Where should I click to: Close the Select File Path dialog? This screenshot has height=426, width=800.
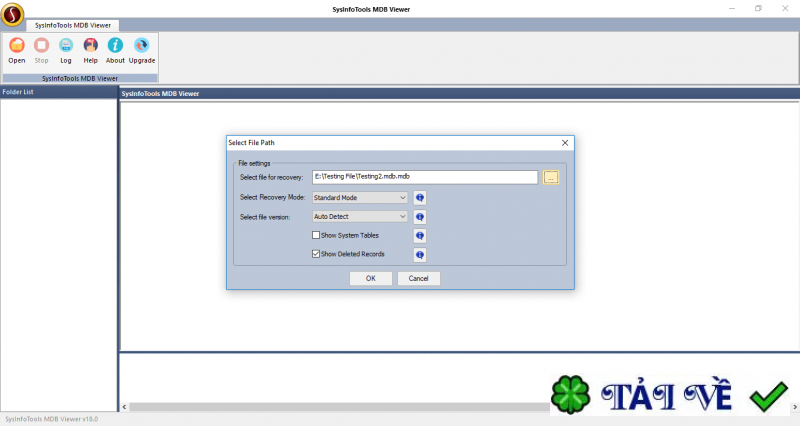click(565, 143)
